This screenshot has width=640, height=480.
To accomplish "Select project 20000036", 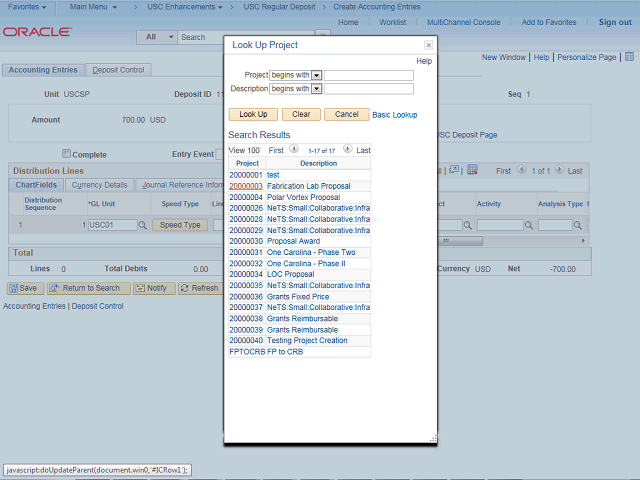I will (x=246, y=297).
